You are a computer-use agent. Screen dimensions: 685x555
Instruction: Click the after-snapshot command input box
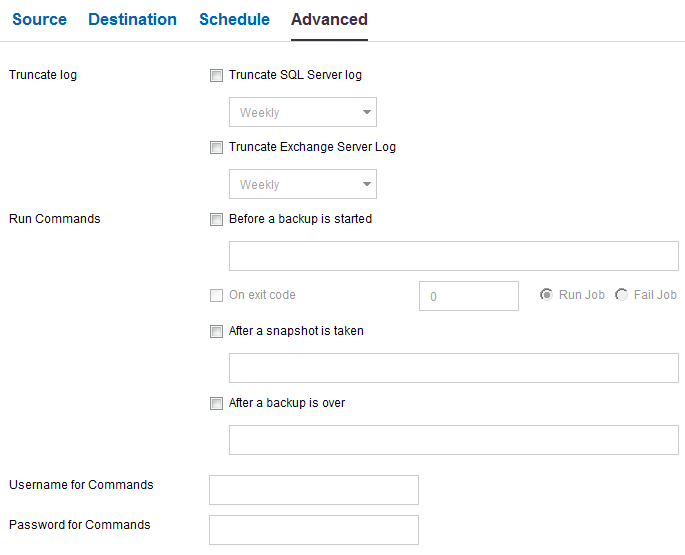coord(453,368)
